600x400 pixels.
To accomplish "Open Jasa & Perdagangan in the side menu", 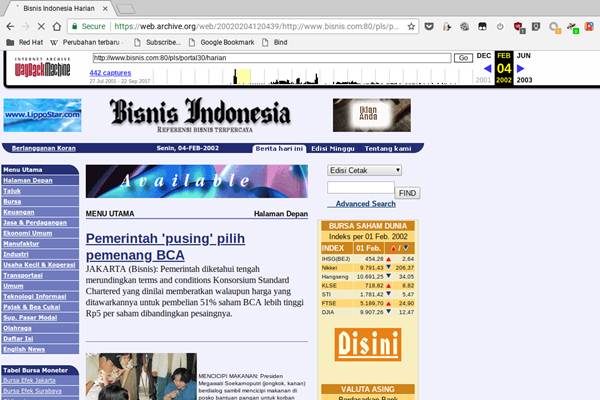I will point(35,222).
